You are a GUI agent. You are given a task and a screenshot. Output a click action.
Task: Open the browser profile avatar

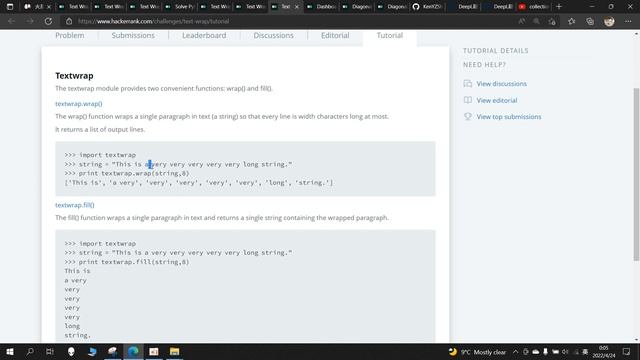tap(609, 21)
